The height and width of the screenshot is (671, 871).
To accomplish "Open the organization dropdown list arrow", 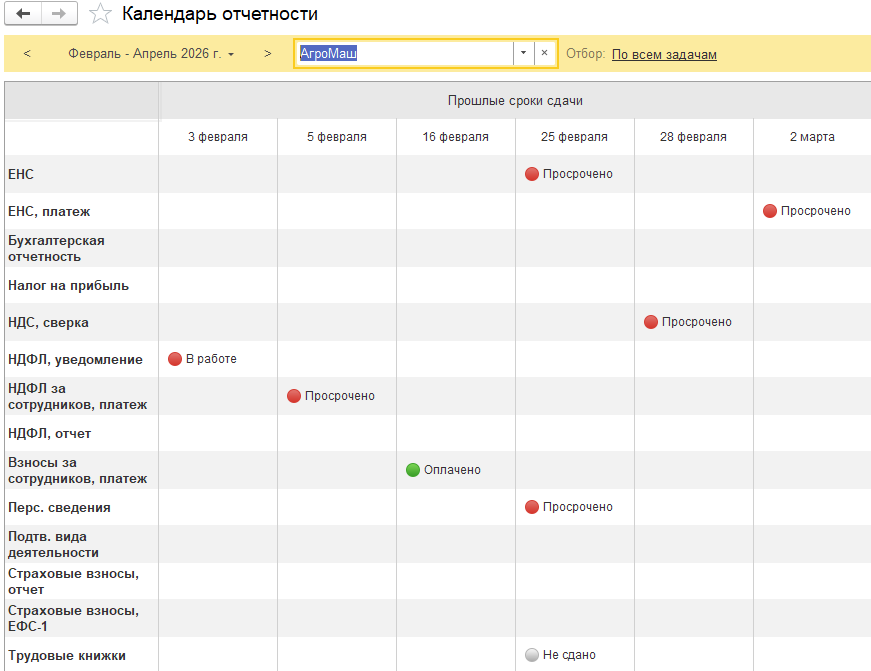I will (523, 54).
